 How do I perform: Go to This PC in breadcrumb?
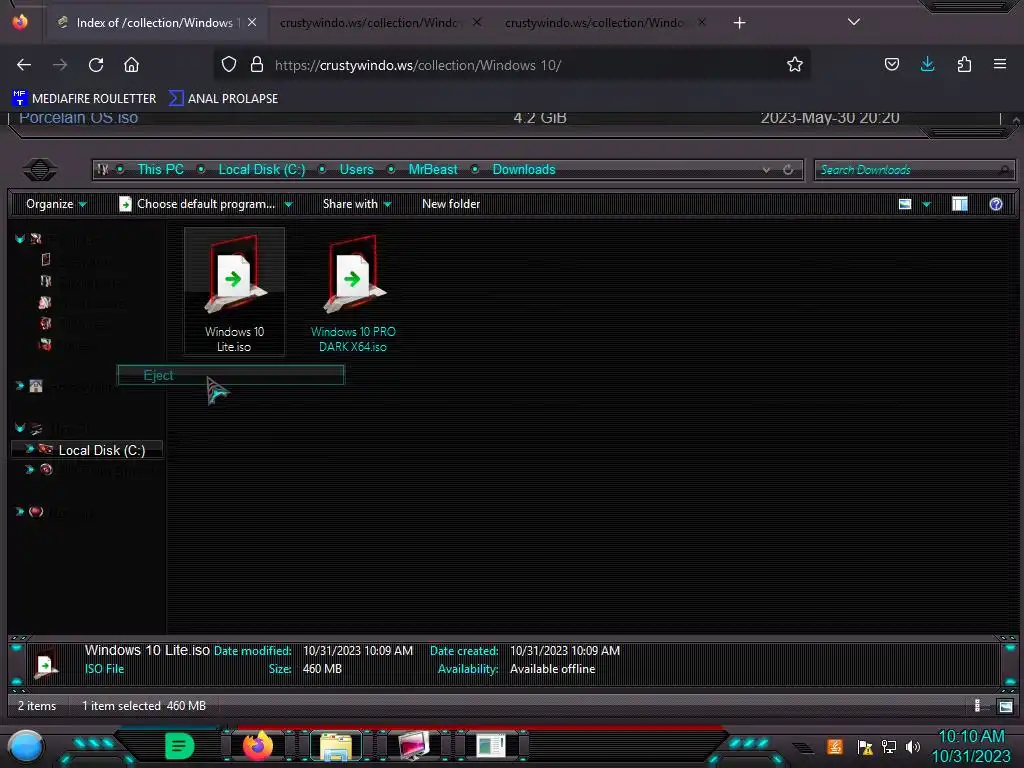(160, 170)
